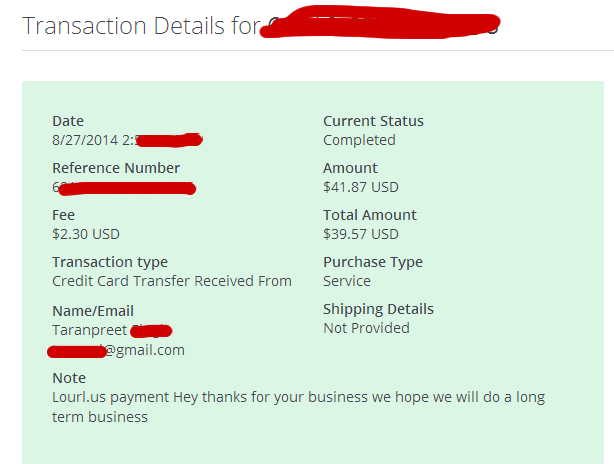Click the Lourl.us payment note text

pyautogui.click(x=298, y=397)
